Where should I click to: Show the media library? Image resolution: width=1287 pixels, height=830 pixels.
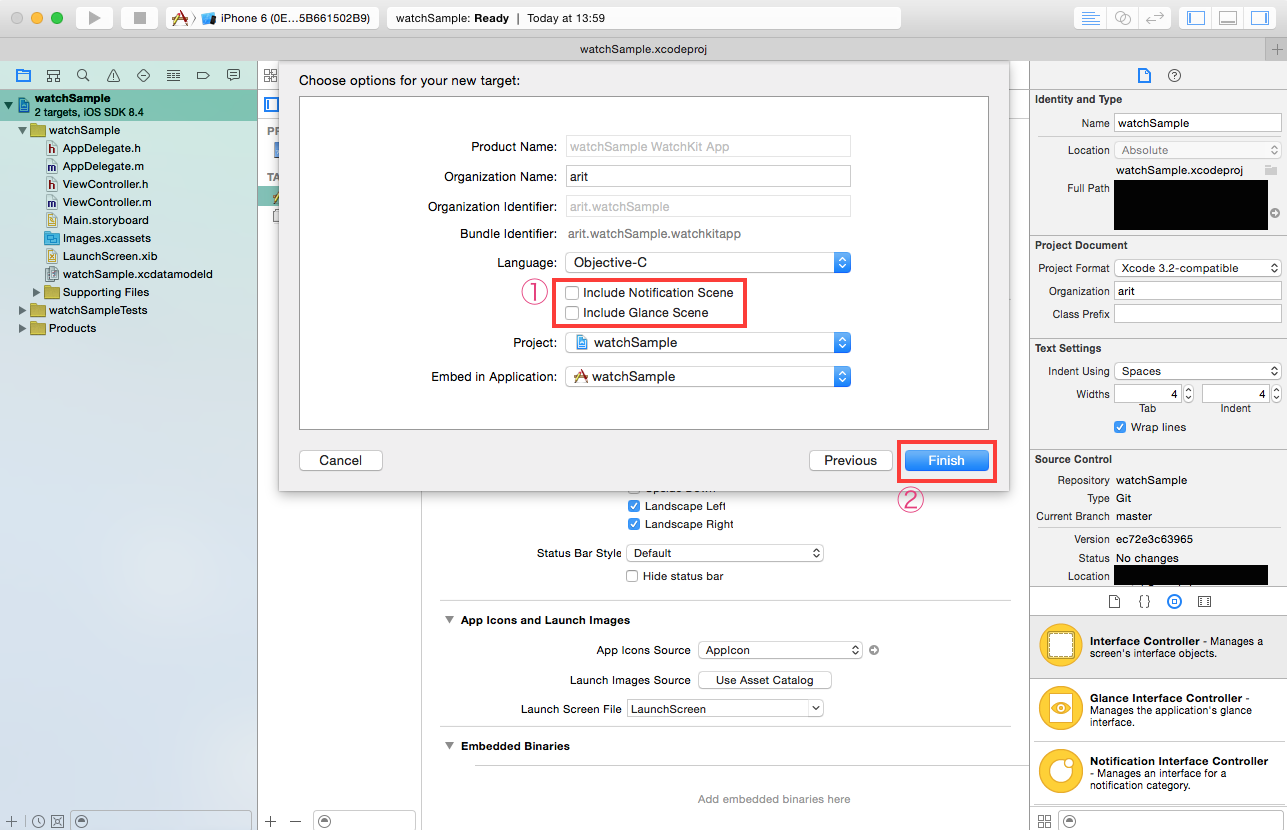click(1204, 602)
